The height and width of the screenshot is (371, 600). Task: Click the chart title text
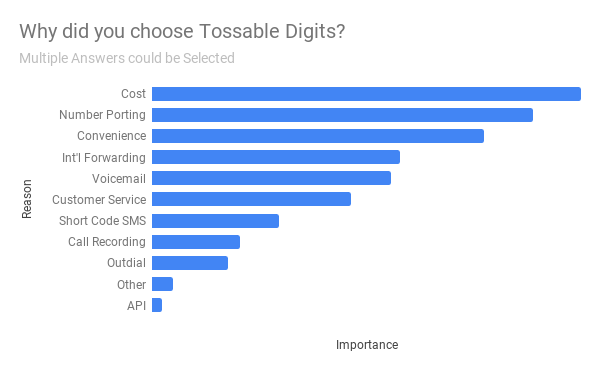pyautogui.click(x=182, y=31)
